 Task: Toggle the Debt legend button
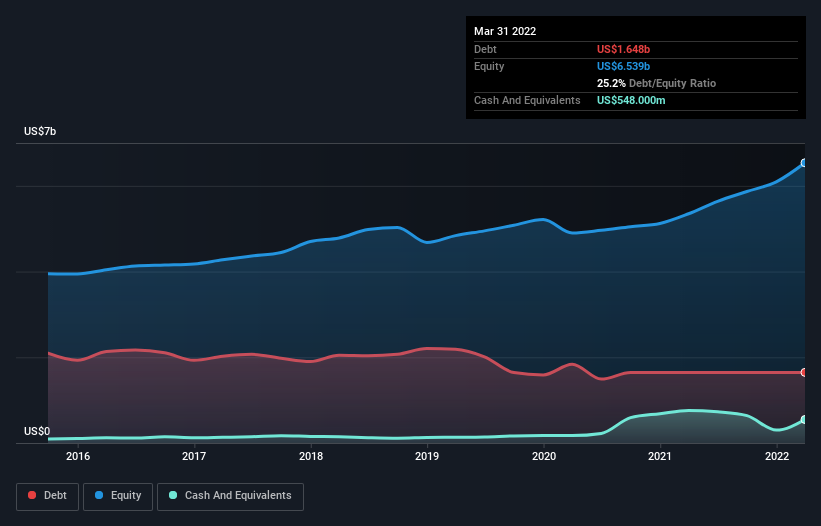pyautogui.click(x=48, y=496)
